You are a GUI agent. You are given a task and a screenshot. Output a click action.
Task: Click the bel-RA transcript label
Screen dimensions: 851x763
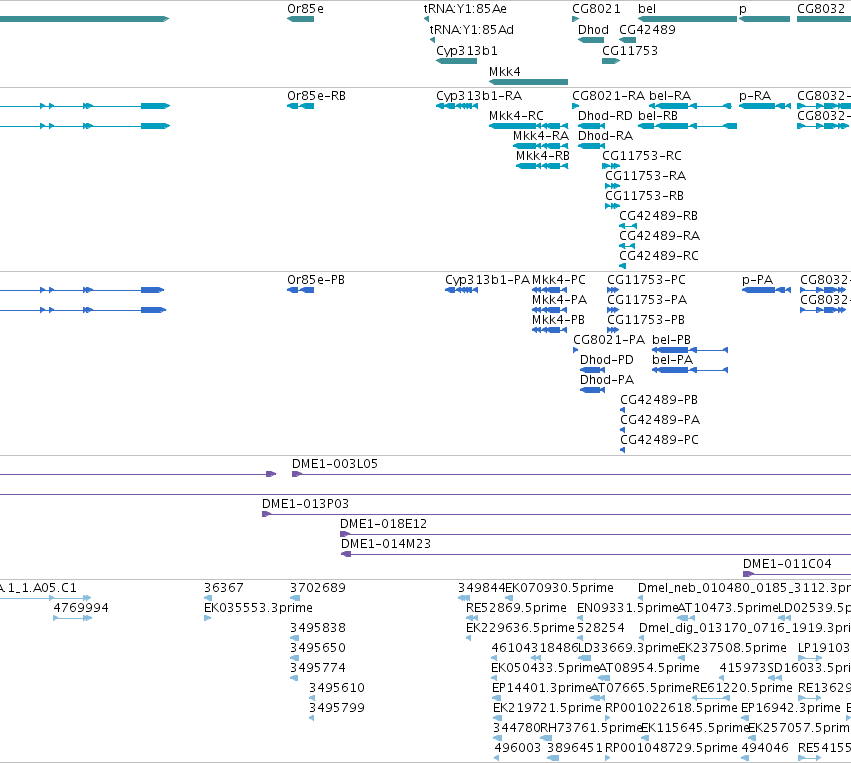click(x=670, y=96)
